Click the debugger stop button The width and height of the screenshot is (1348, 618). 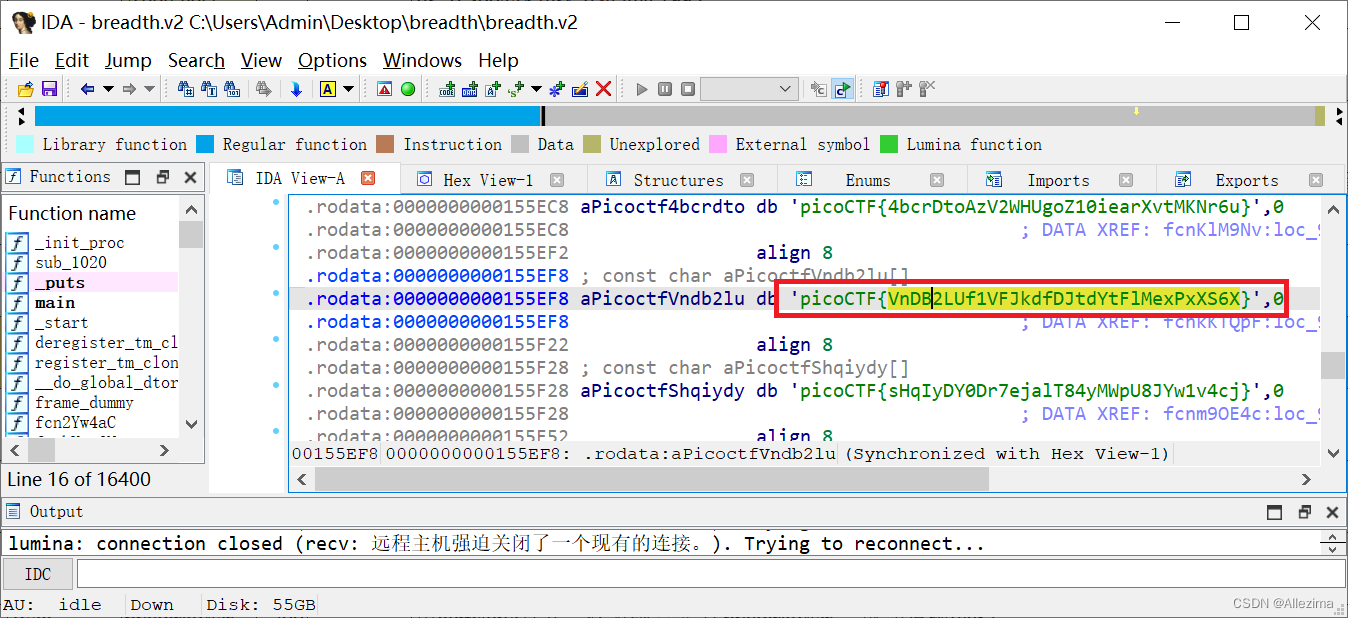(688, 89)
